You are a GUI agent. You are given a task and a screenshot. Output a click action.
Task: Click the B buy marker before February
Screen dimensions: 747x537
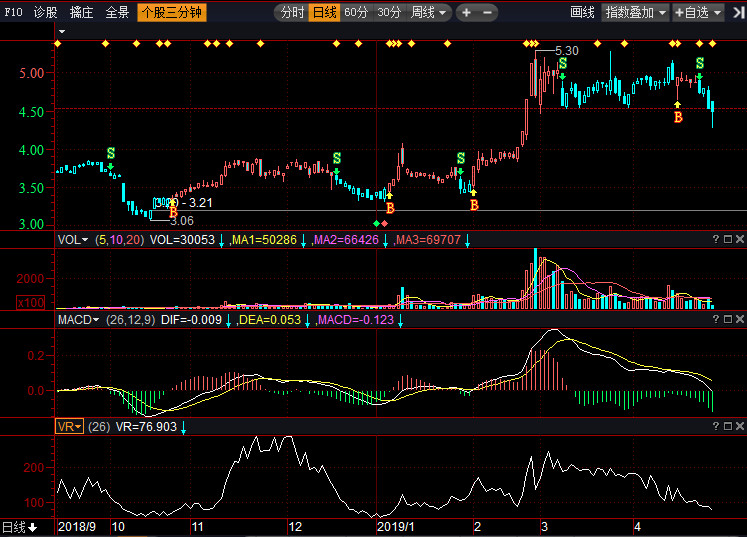point(474,205)
